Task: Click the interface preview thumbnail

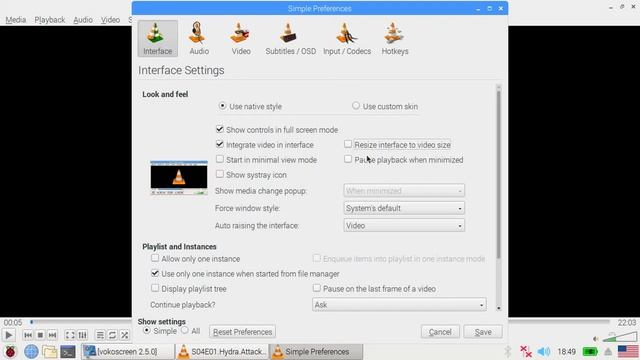Action: 179,178
